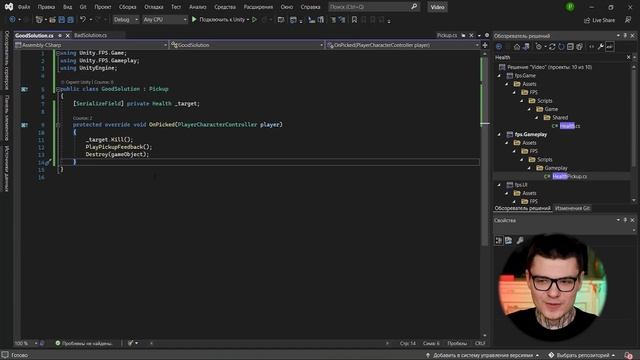The height and width of the screenshot is (360, 640).
Task: Clear the Health search in Solution Explorer
Action: 629,58
